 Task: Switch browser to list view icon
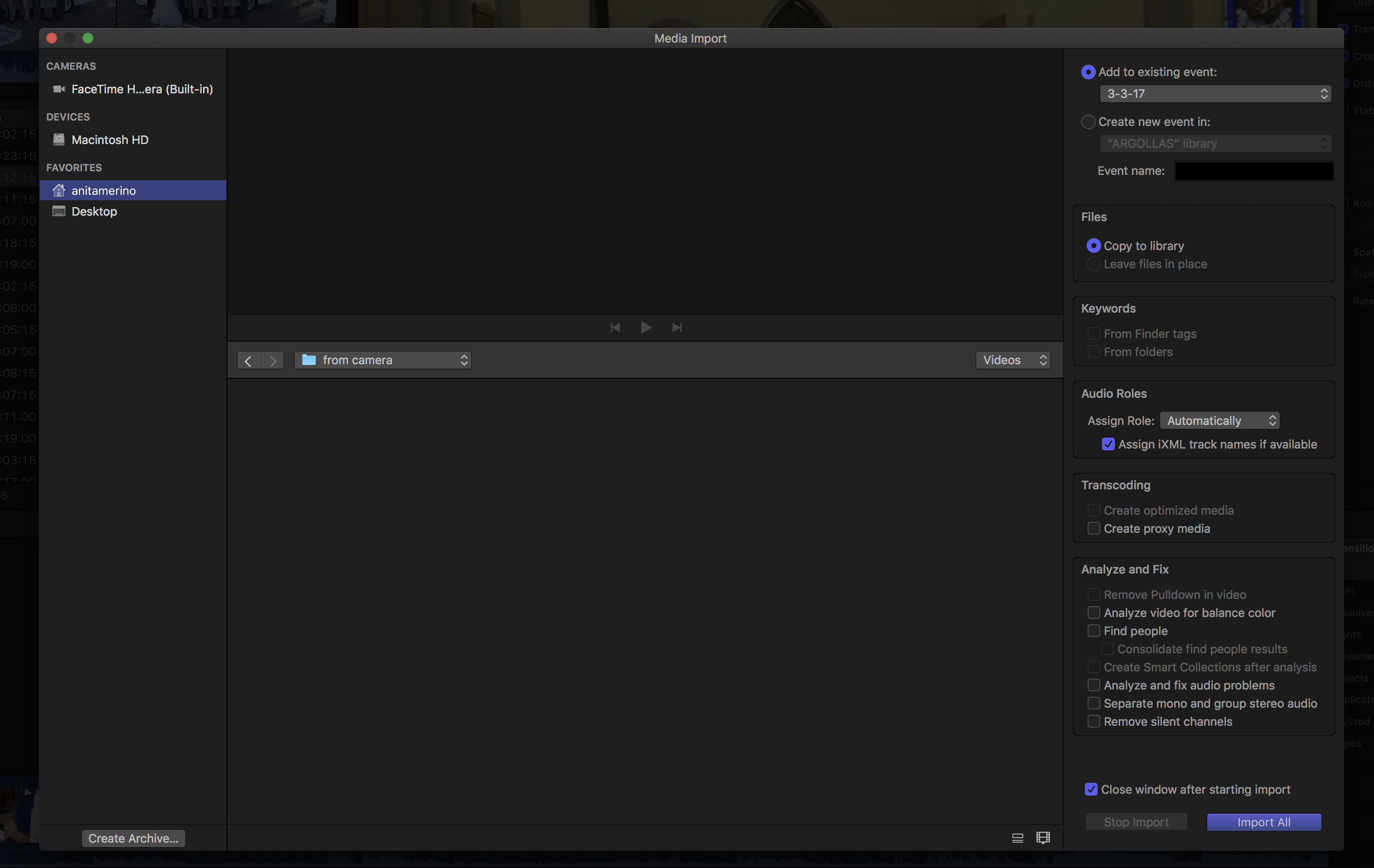click(1017, 838)
